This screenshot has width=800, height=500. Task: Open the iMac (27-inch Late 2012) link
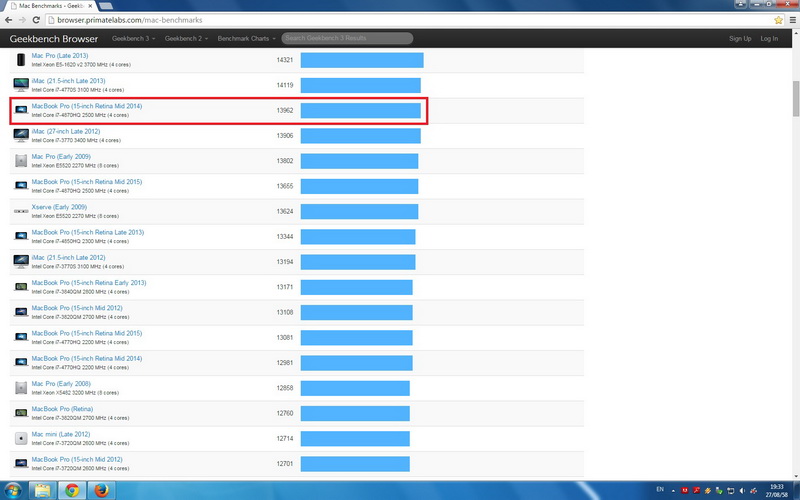tap(66, 131)
